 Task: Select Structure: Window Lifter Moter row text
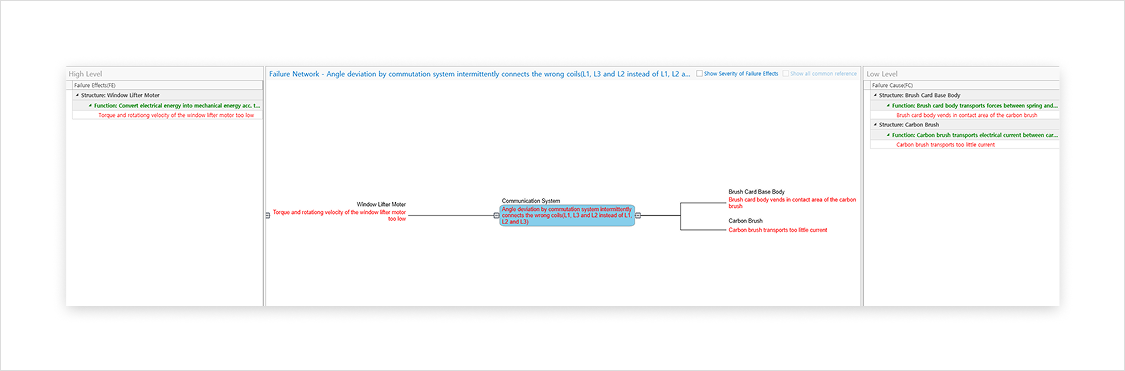coord(121,95)
